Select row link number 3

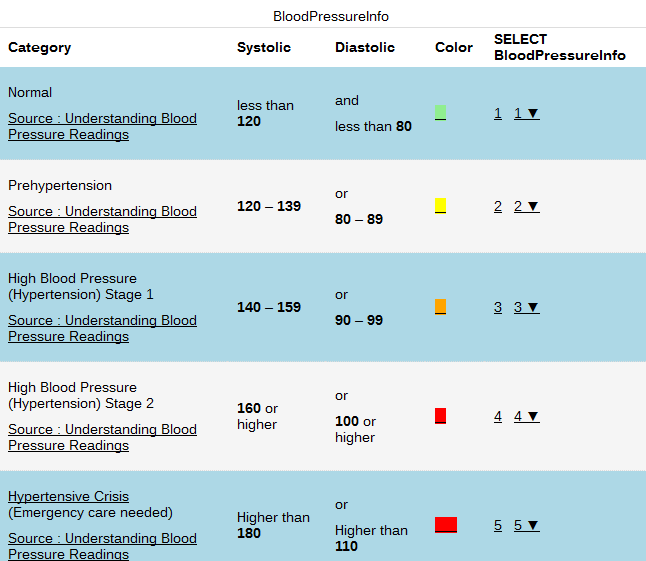click(498, 308)
